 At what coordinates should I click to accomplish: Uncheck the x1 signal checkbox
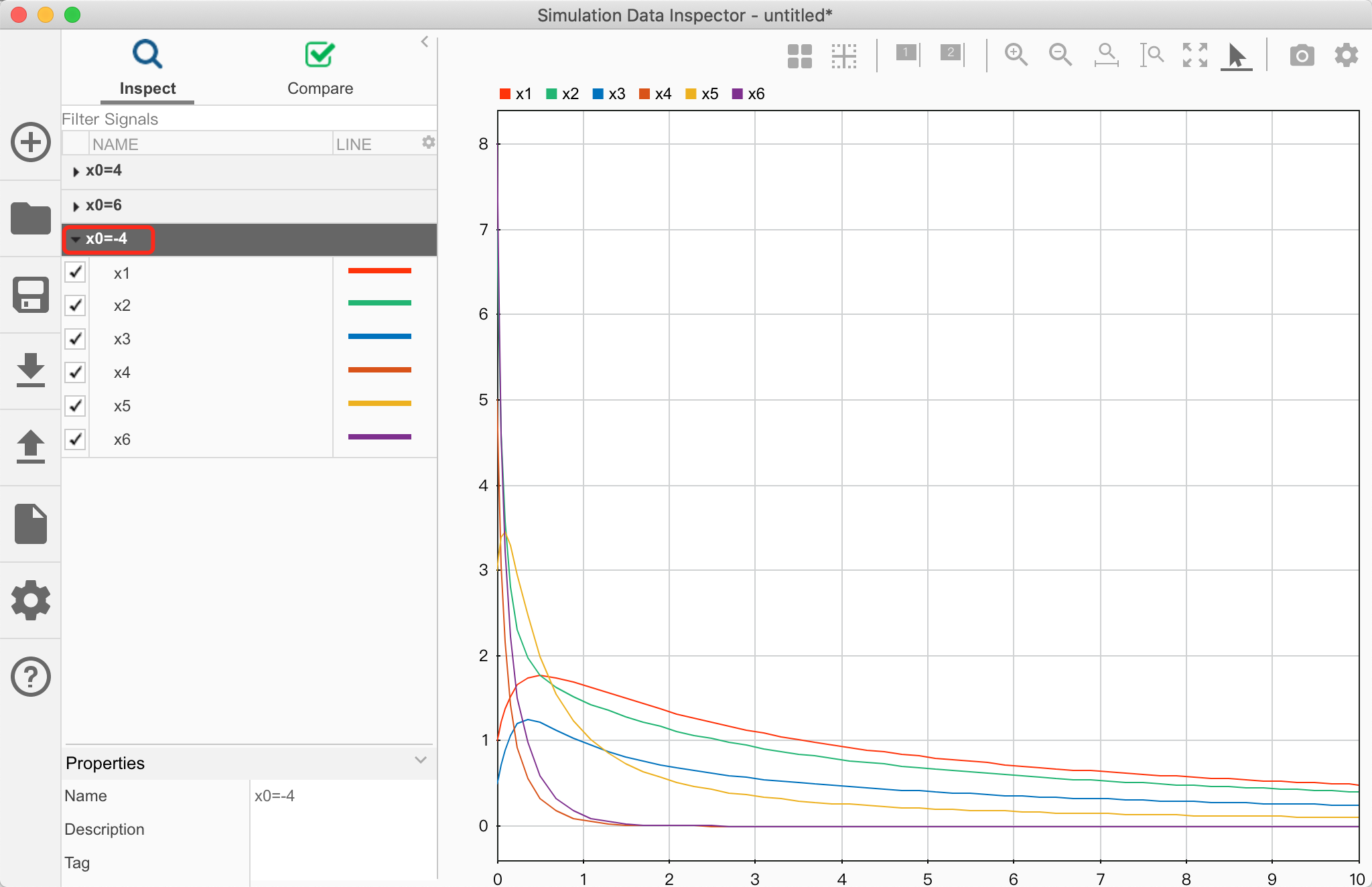click(76, 272)
